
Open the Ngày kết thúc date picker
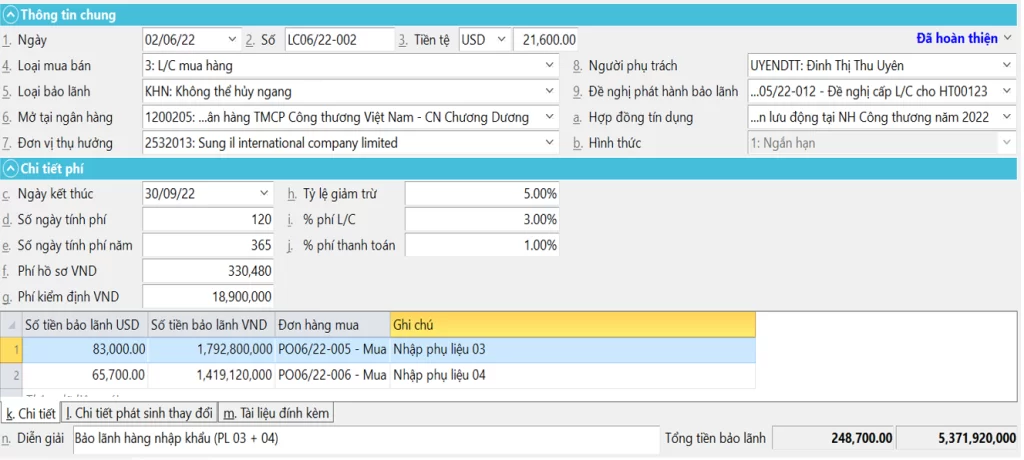[x=264, y=193]
